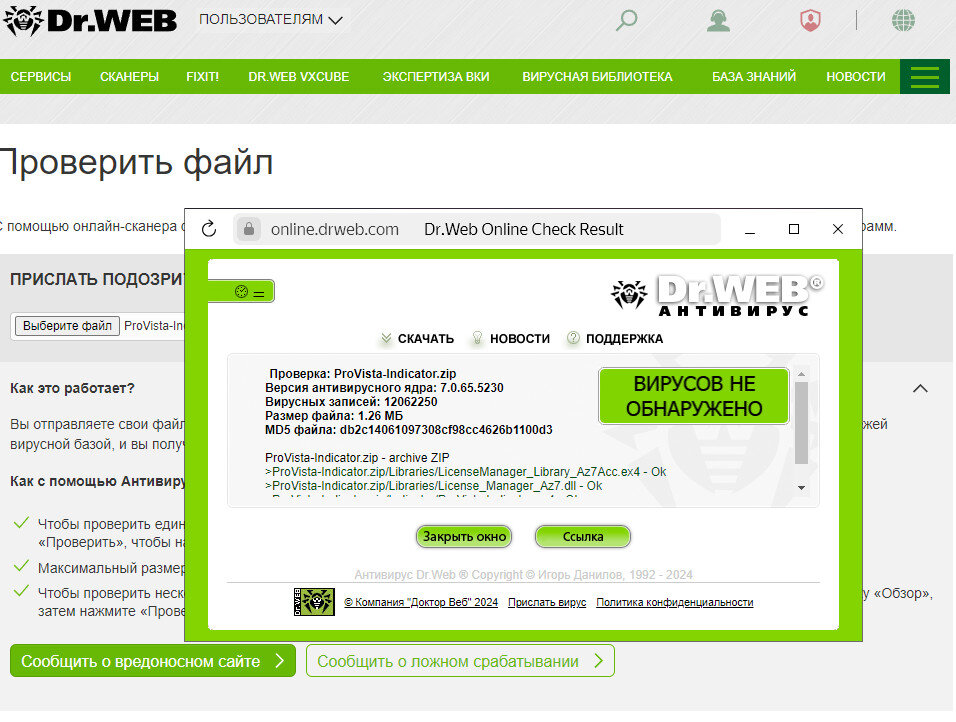Click ПОДДЕРЖКА link in popup
The width and height of the screenshot is (956, 722).
pyautogui.click(x=624, y=339)
